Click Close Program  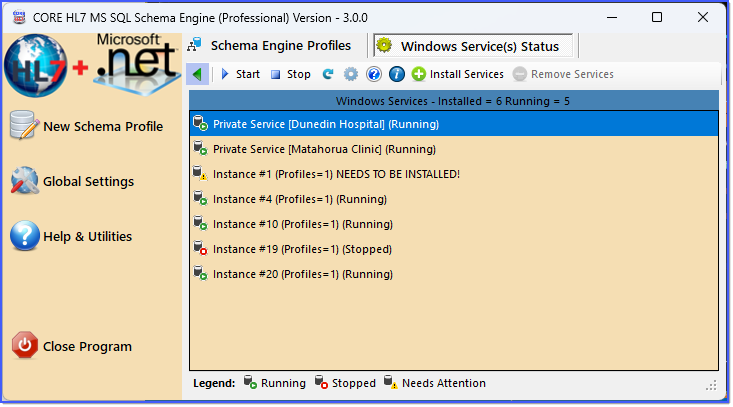tap(72, 346)
